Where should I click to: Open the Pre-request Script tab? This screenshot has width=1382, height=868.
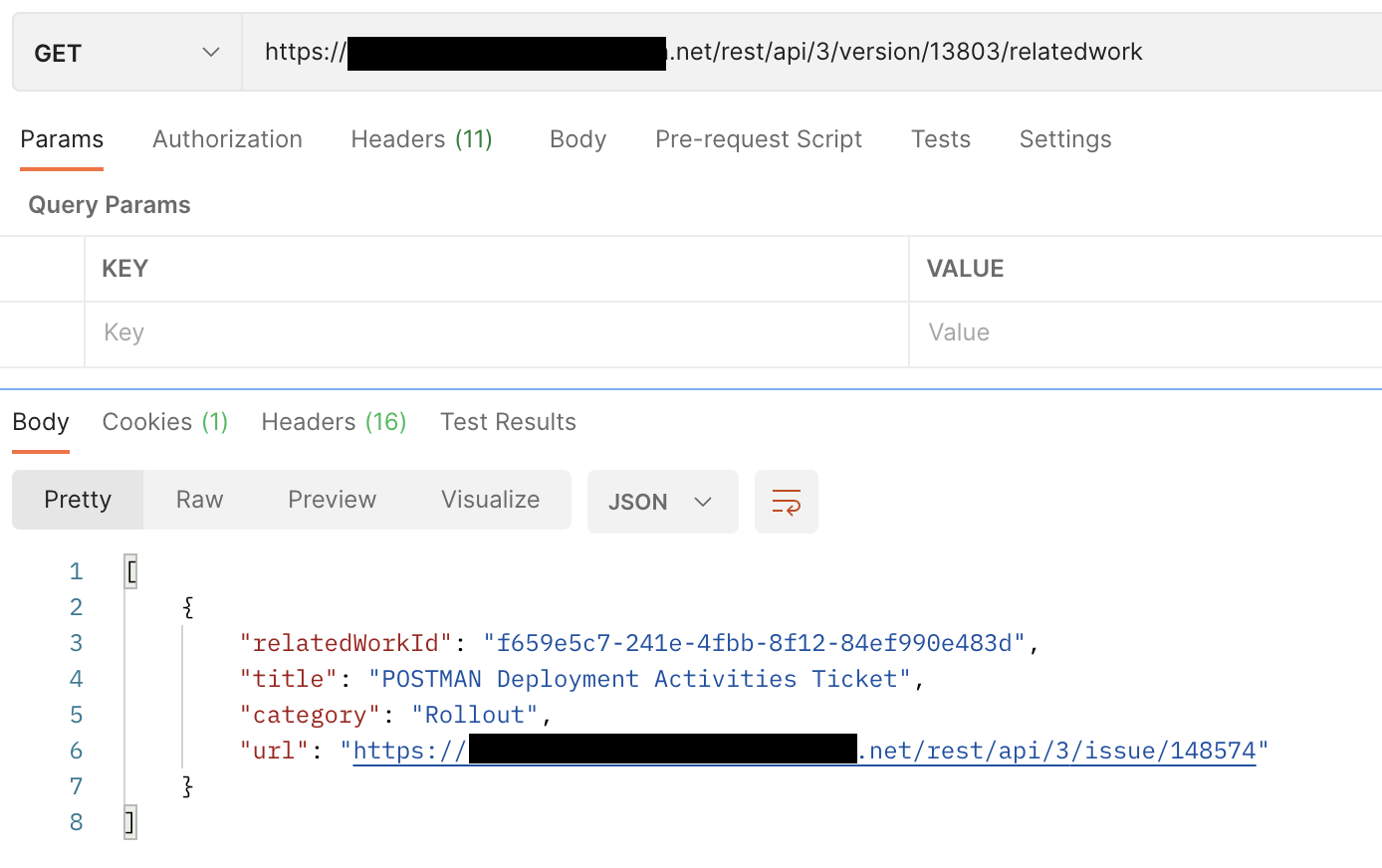pyautogui.click(x=759, y=139)
